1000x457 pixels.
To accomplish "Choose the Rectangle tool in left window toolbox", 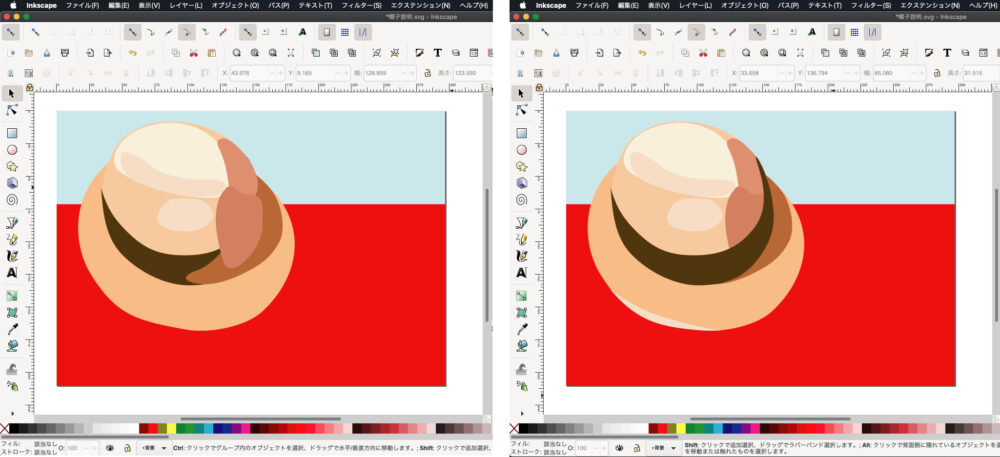I will 13,132.
